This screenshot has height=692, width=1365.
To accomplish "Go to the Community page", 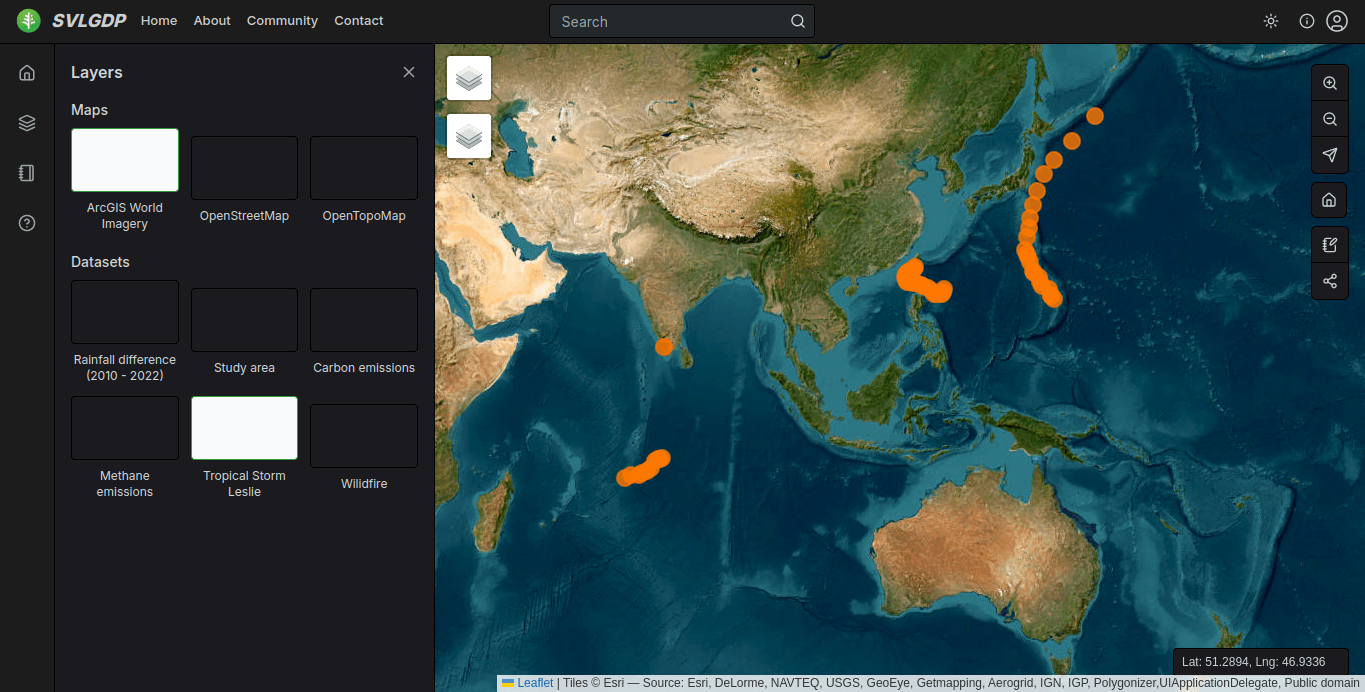I will point(282,21).
